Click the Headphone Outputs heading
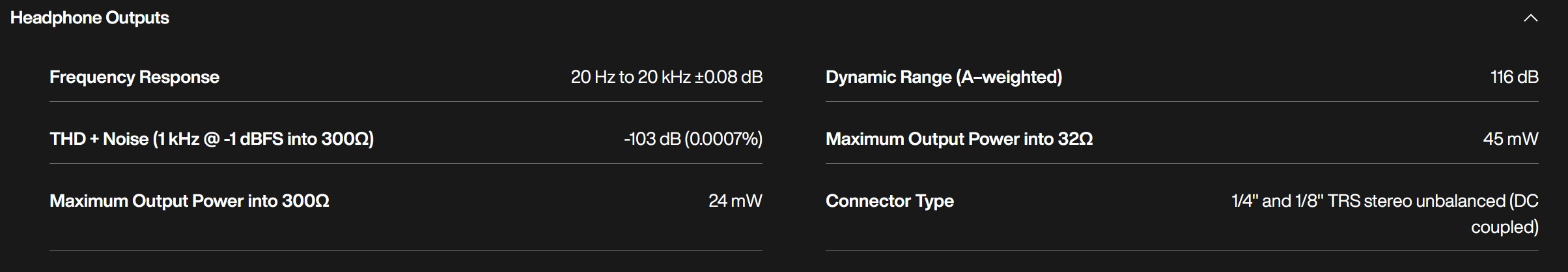 [90, 18]
